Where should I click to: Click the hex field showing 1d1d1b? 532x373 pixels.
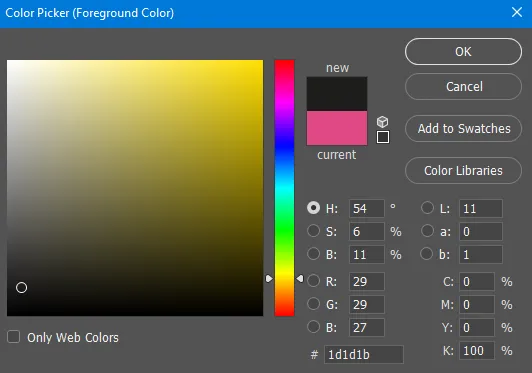(364, 354)
